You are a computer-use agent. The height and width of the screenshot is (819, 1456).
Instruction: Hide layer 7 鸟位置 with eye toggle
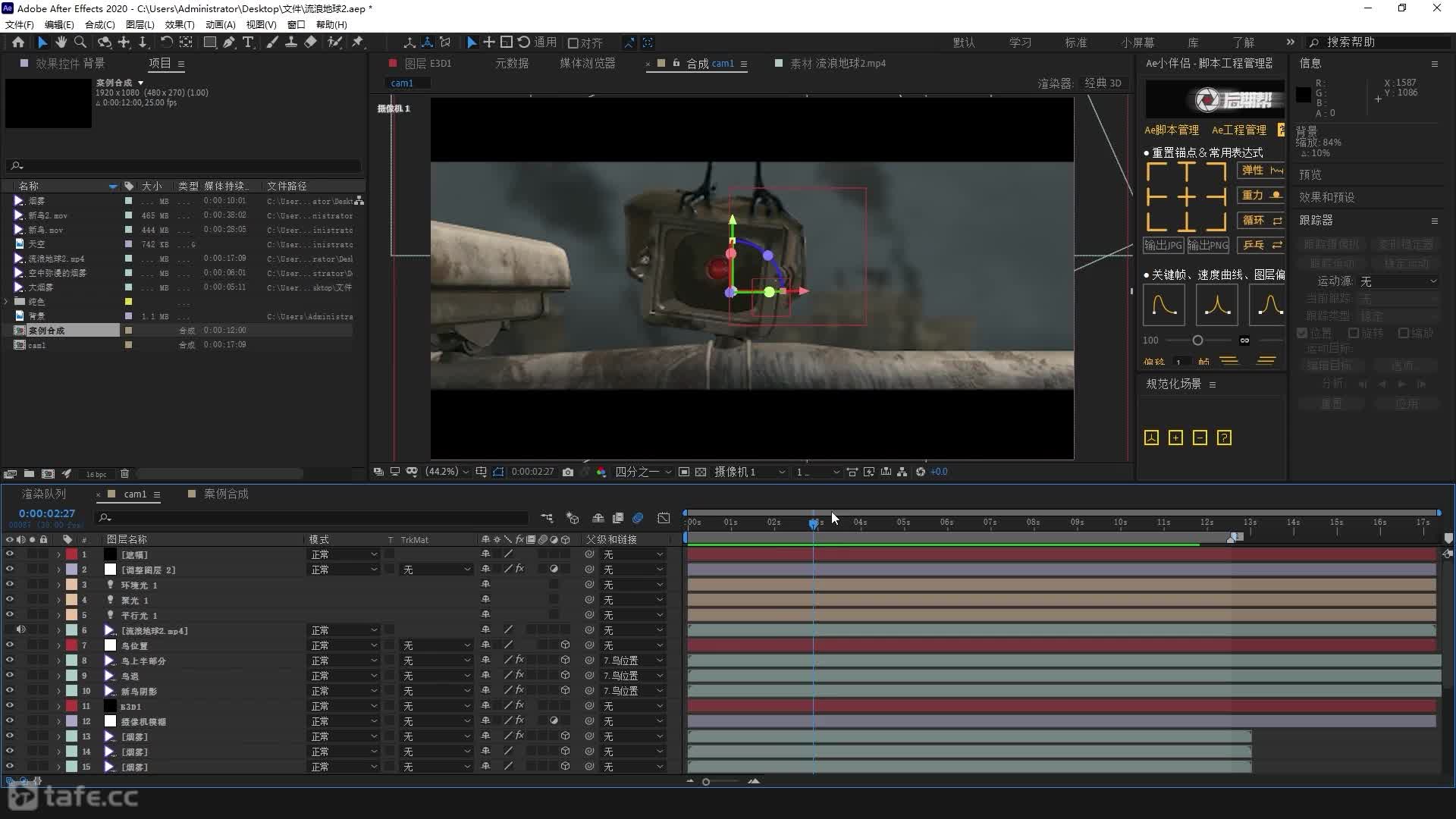click(x=10, y=645)
